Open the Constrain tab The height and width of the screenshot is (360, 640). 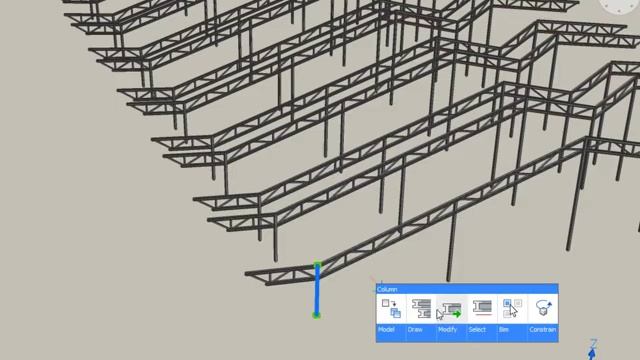[x=543, y=329]
